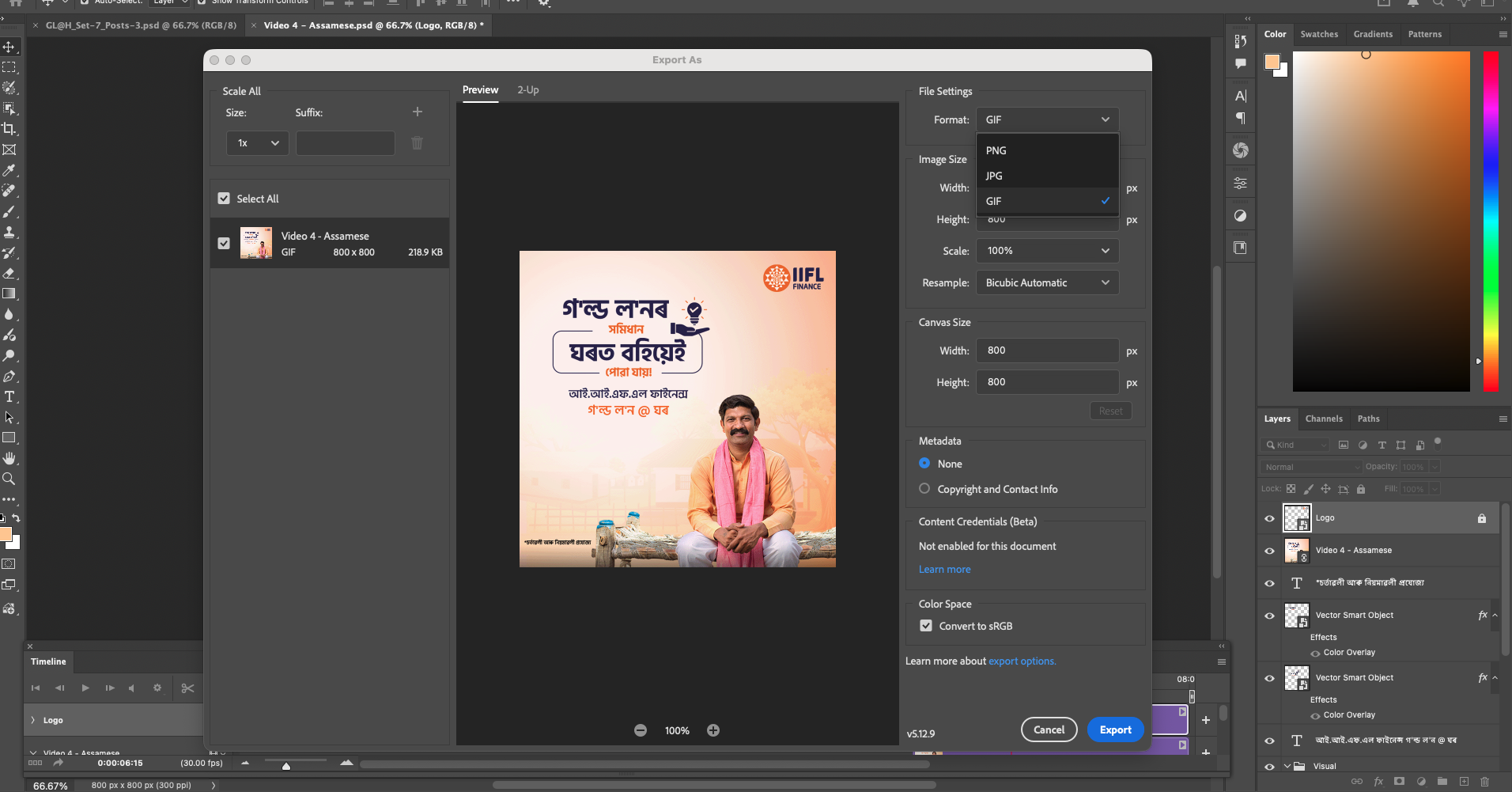Click the Canvas Size Width input field

1047,351
